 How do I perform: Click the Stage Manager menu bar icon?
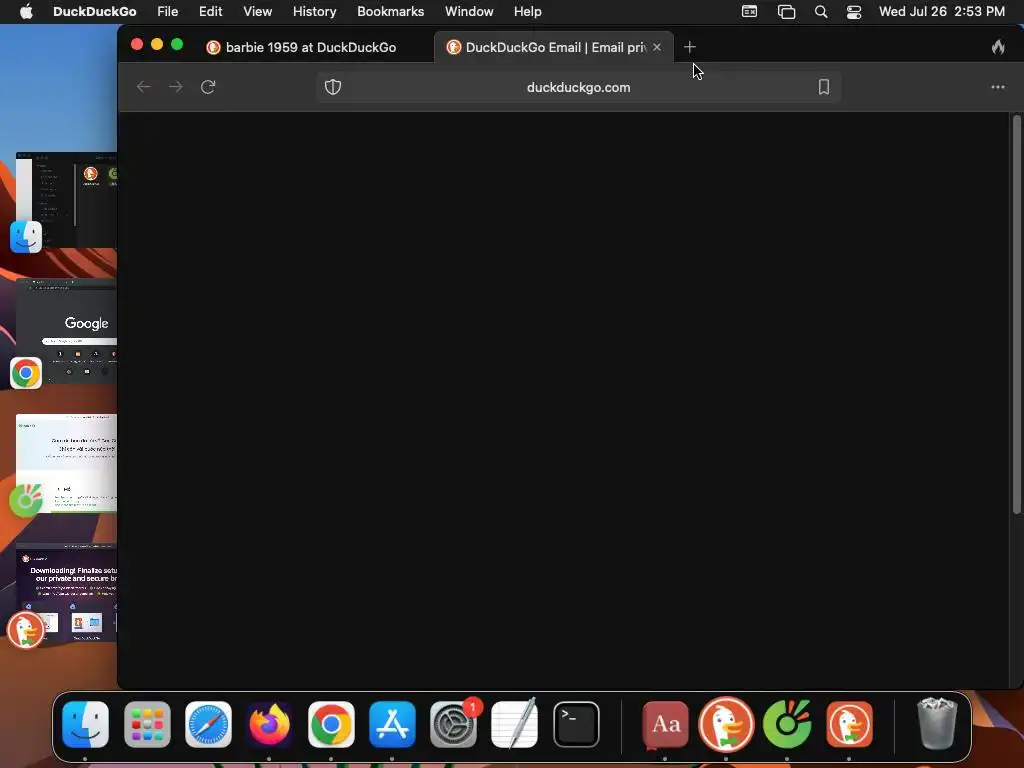[x=786, y=12]
